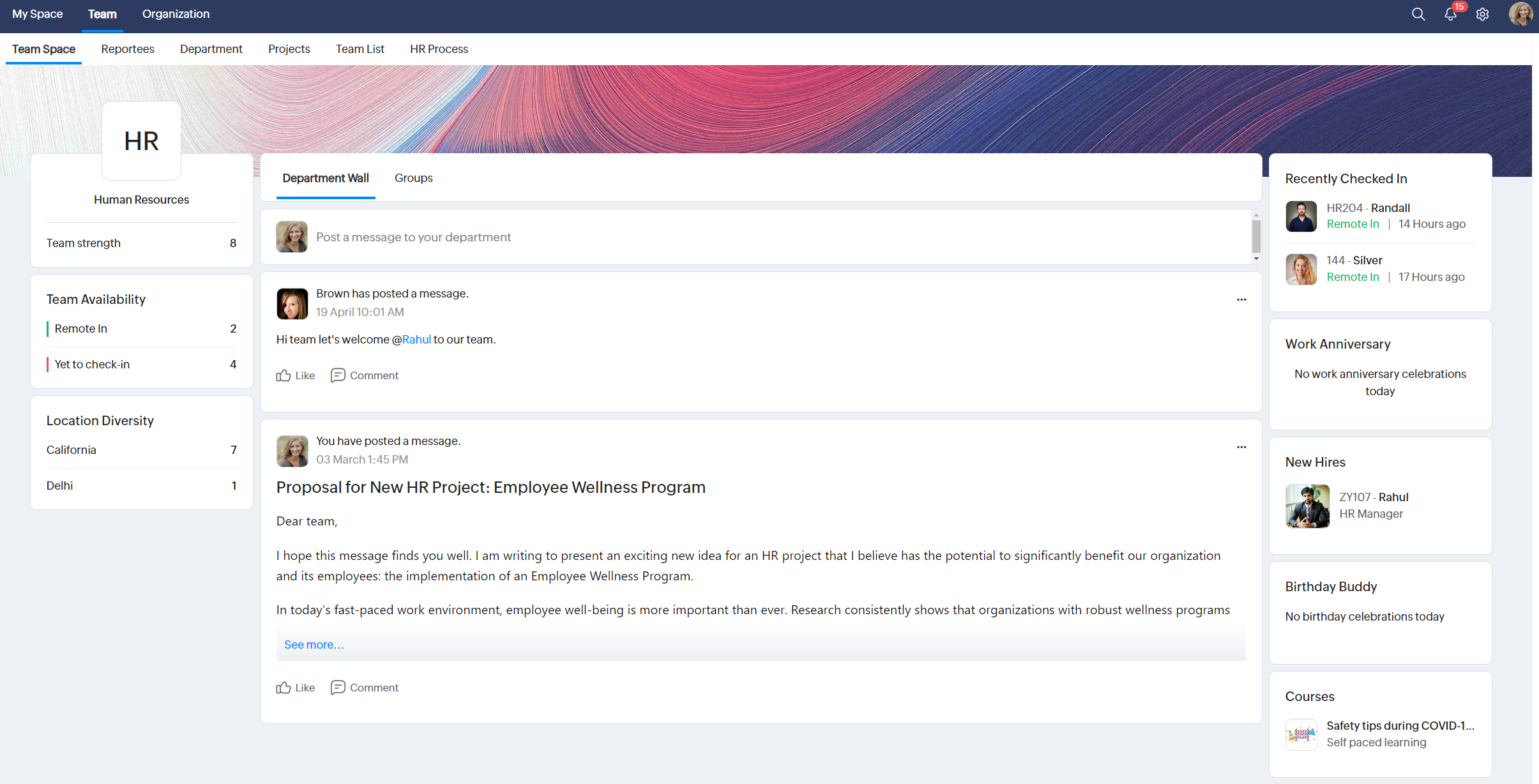The width and height of the screenshot is (1539, 784).
Task: Like the Employee Wellness Program post
Action: click(x=296, y=688)
